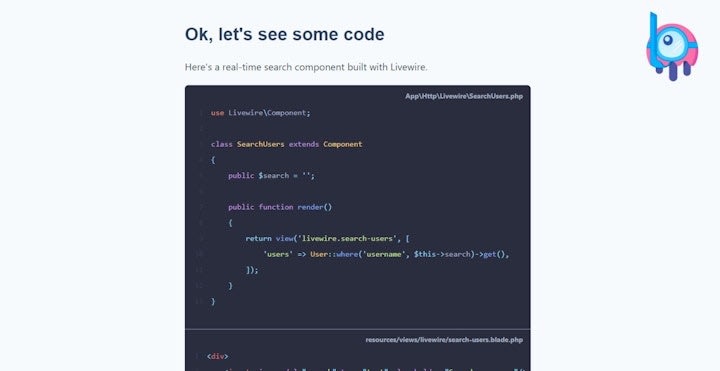The height and width of the screenshot is (371, 720).
Task: Click the Livewire jellyfish mascot logo
Action: (672, 46)
